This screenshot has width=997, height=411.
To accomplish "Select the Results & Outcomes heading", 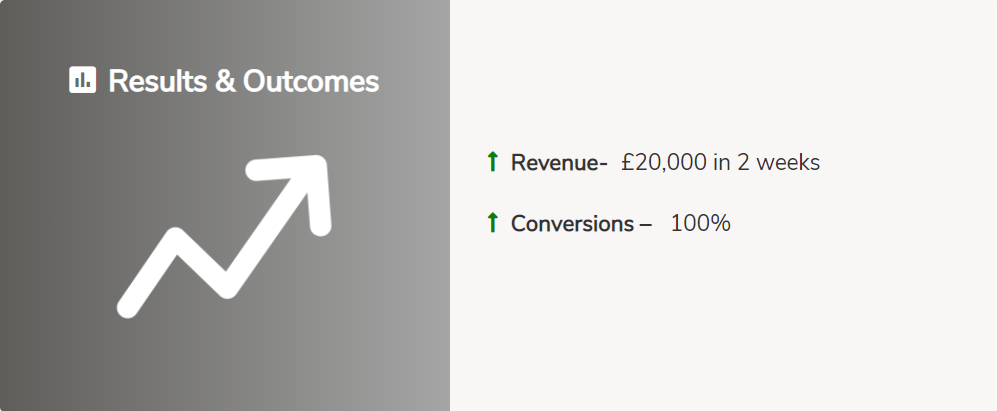I will [x=243, y=81].
